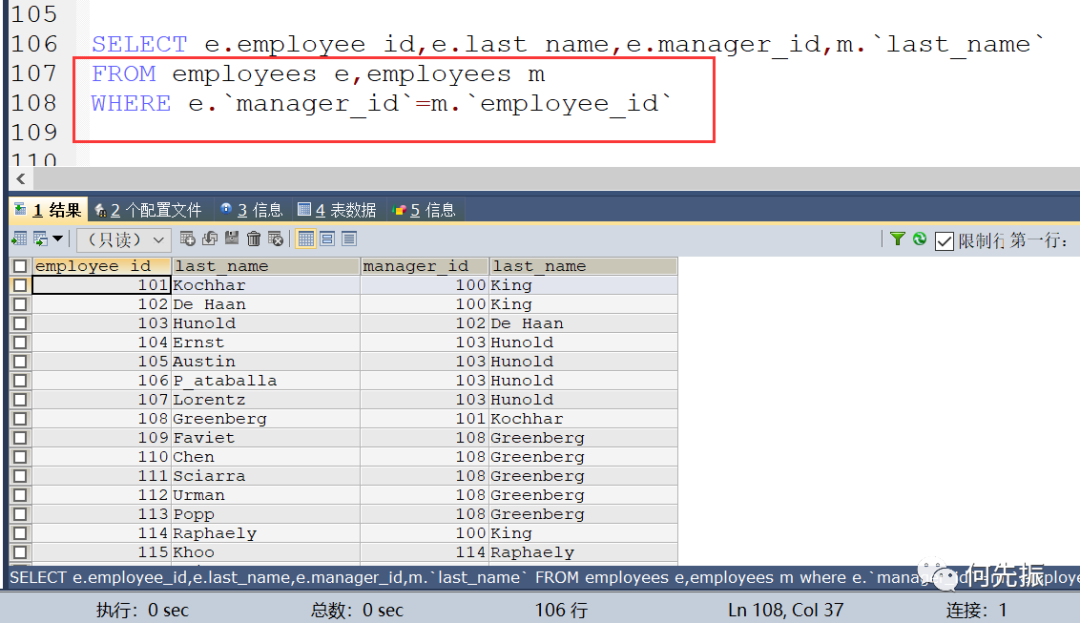The width and height of the screenshot is (1080, 623).
Task: Click the green refresh result icon
Action: click(x=920, y=239)
